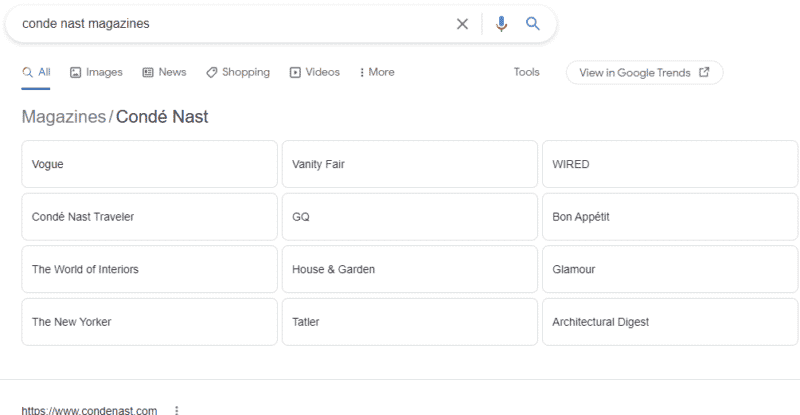Screen dimensions: 800x415
Task: Click the magnifying glass search icon
Action: click(x=533, y=24)
